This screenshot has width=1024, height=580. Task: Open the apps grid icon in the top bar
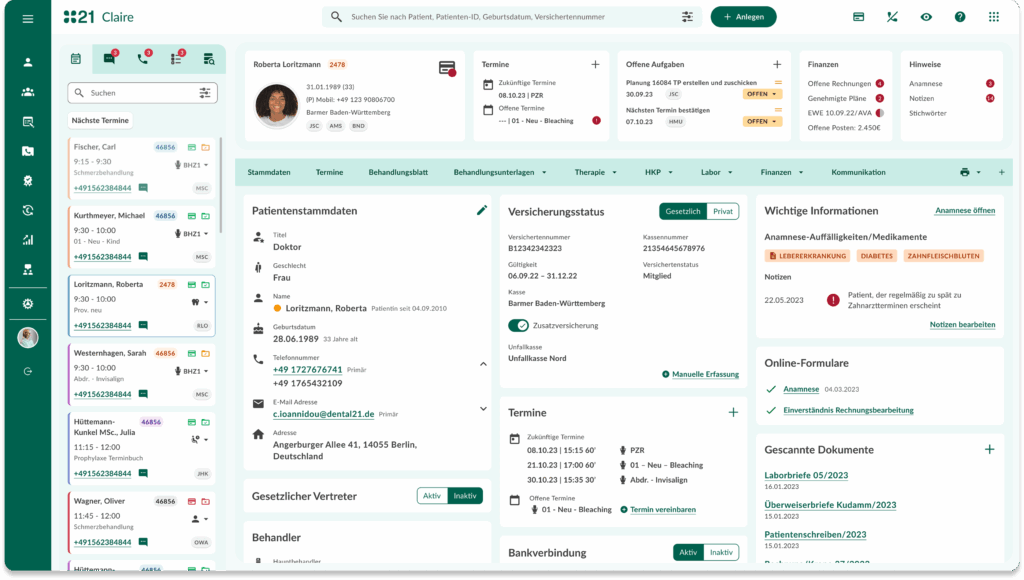click(x=993, y=17)
